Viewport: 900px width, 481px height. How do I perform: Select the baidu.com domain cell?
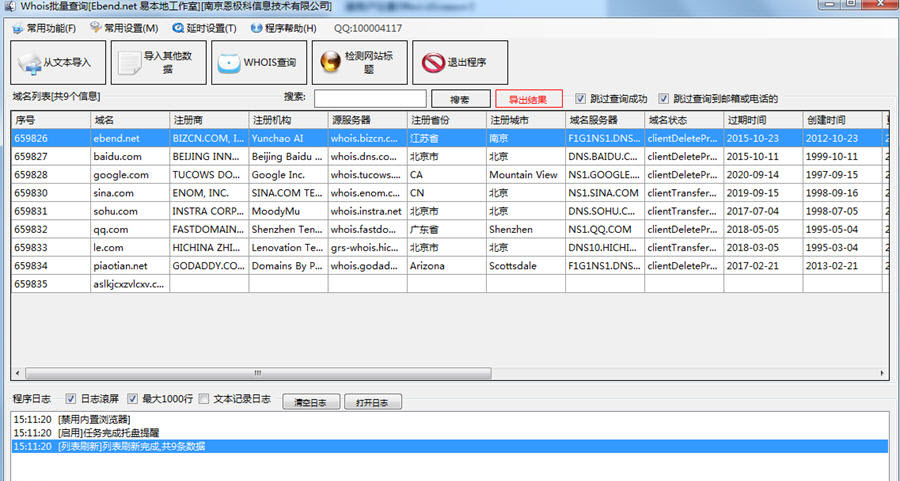pos(130,157)
